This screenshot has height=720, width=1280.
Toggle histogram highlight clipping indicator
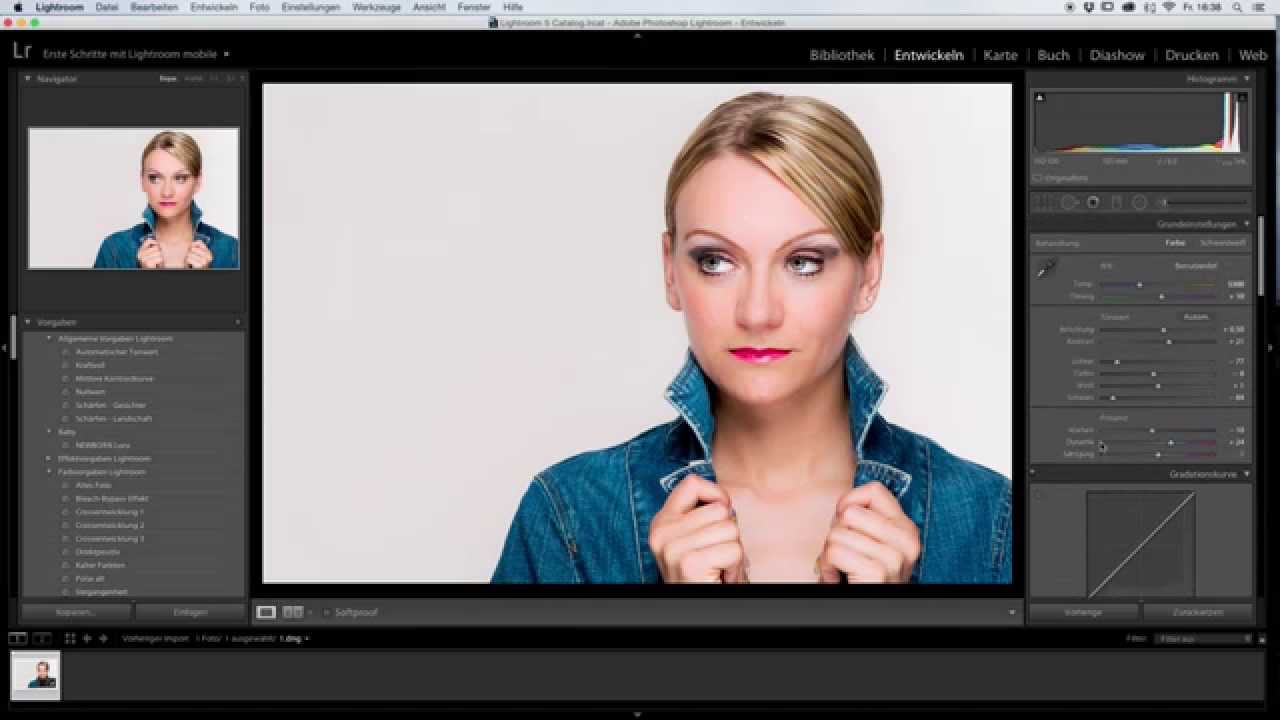pyautogui.click(x=1242, y=98)
